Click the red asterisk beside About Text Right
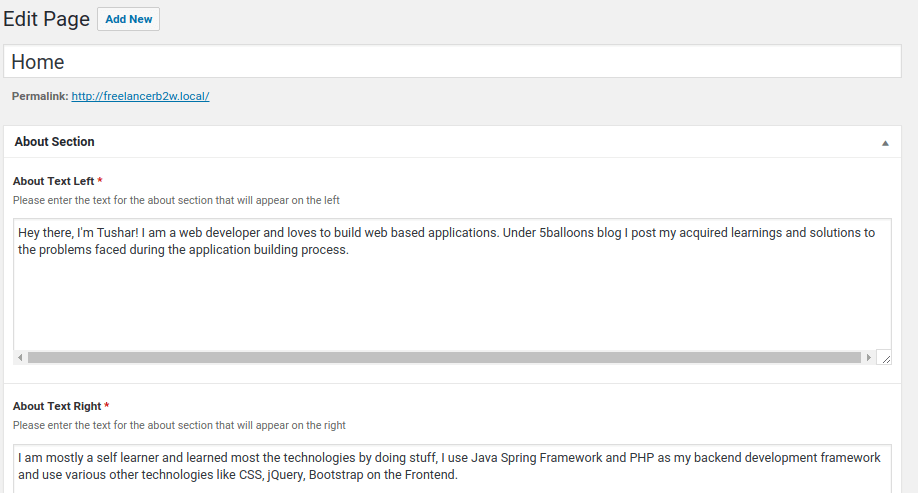The width and height of the screenshot is (918, 493). 107,407
